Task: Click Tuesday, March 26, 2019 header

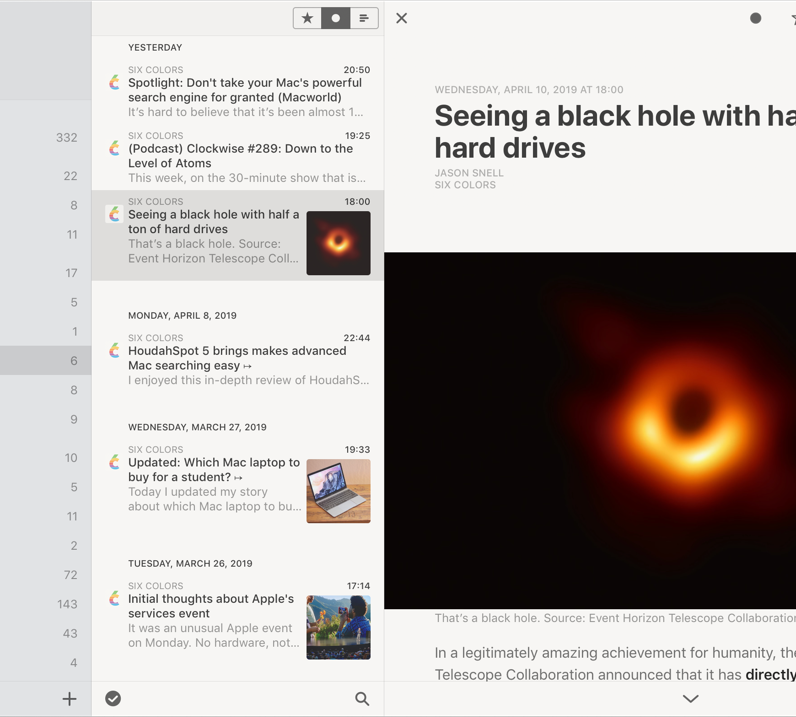Action: pyautogui.click(x=190, y=564)
